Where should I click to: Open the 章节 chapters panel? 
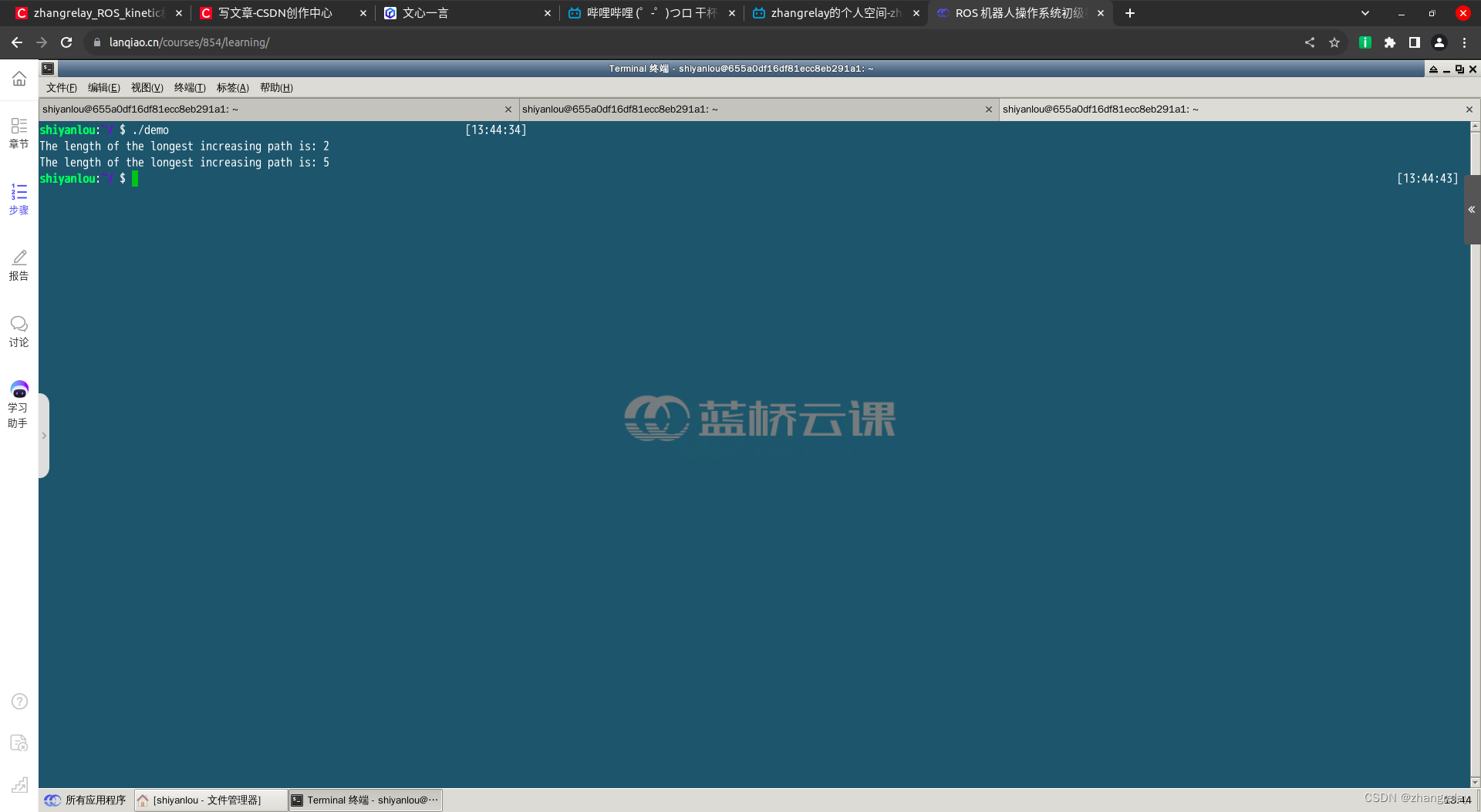tap(19, 133)
